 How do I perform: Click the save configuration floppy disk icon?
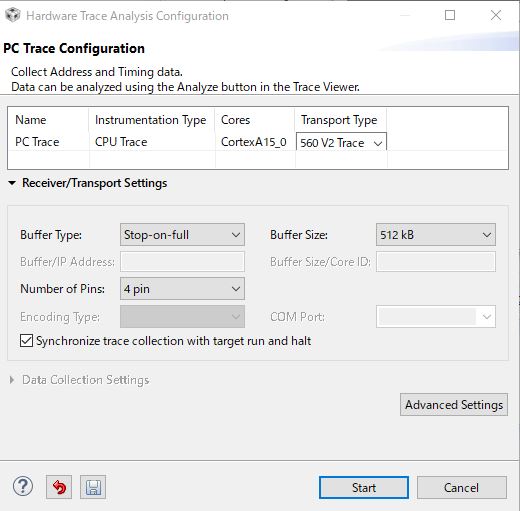(93, 487)
